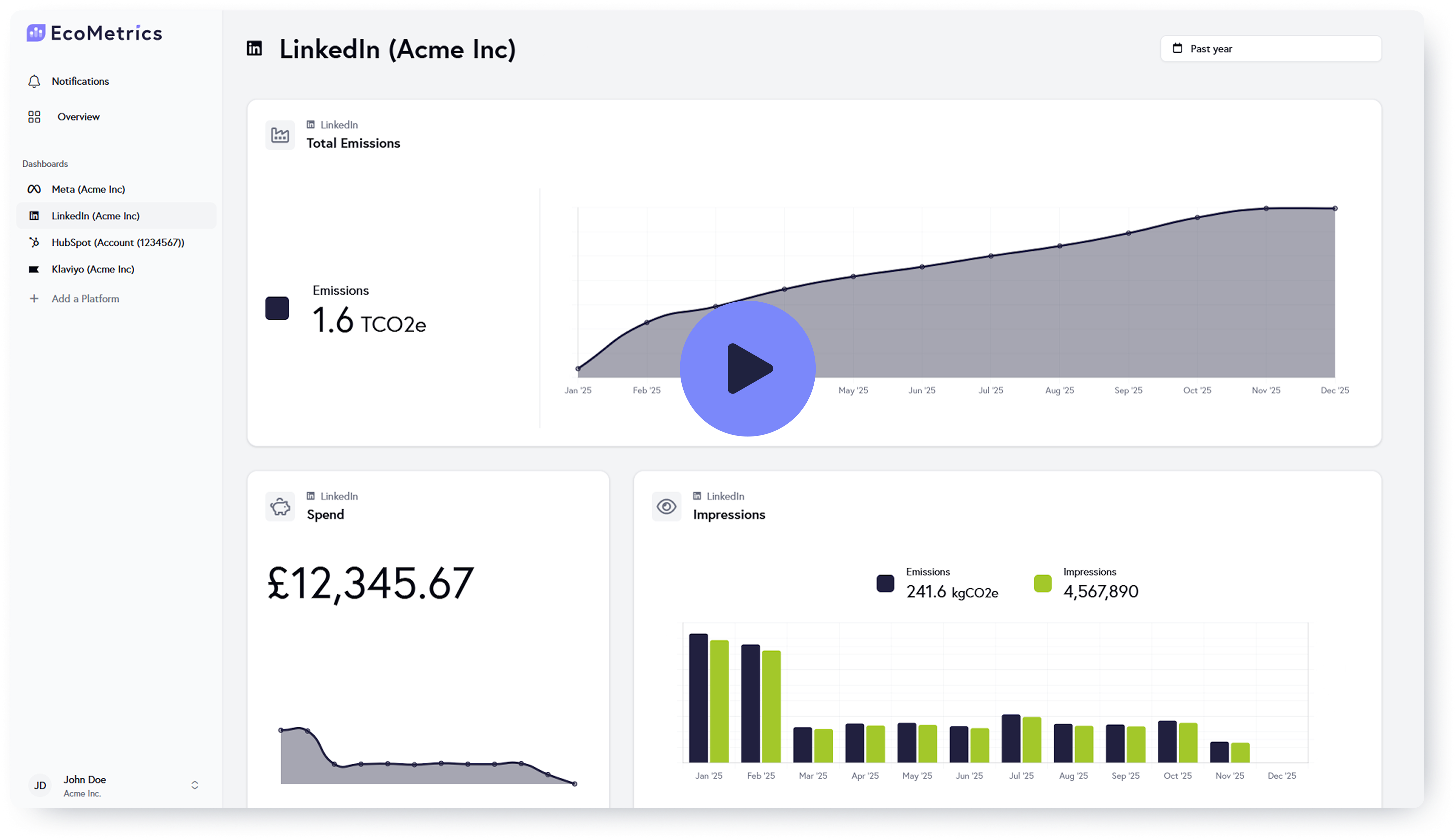Viewport: 1456px width, 840px height.
Task: Click the Add a Platform link
Action: click(85, 299)
